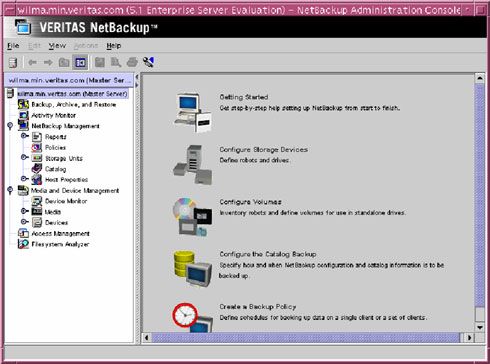Open the Actions menu
The image size is (490, 364).
coord(86,46)
